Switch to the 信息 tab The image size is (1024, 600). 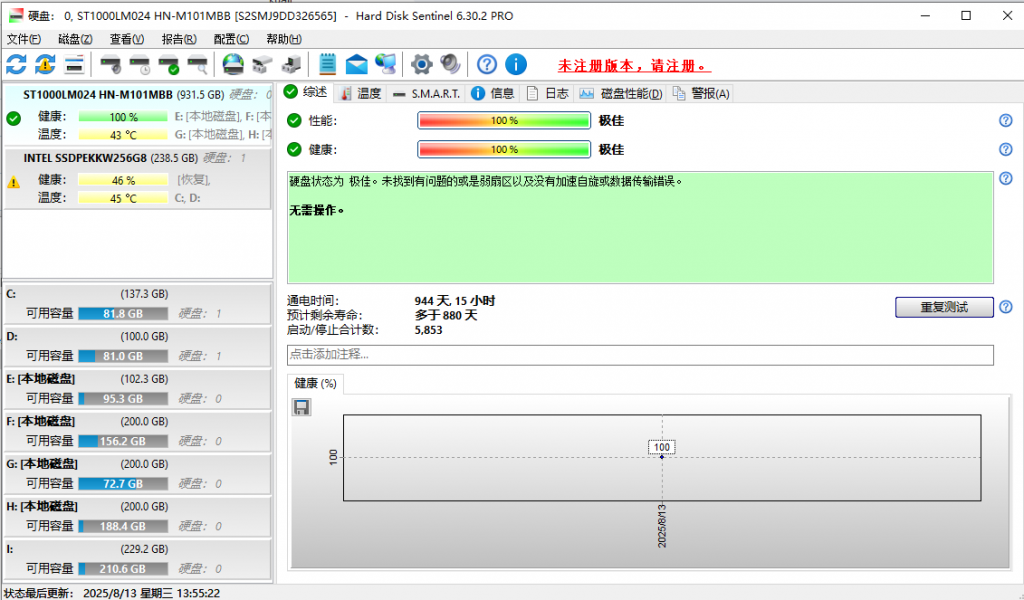coord(492,93)
